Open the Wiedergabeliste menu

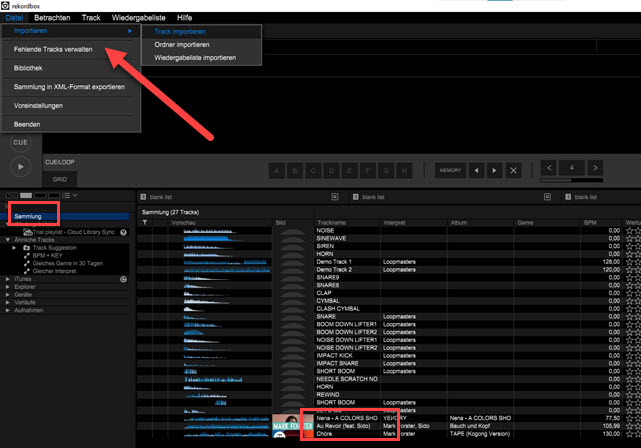click(x=139, y=18)
